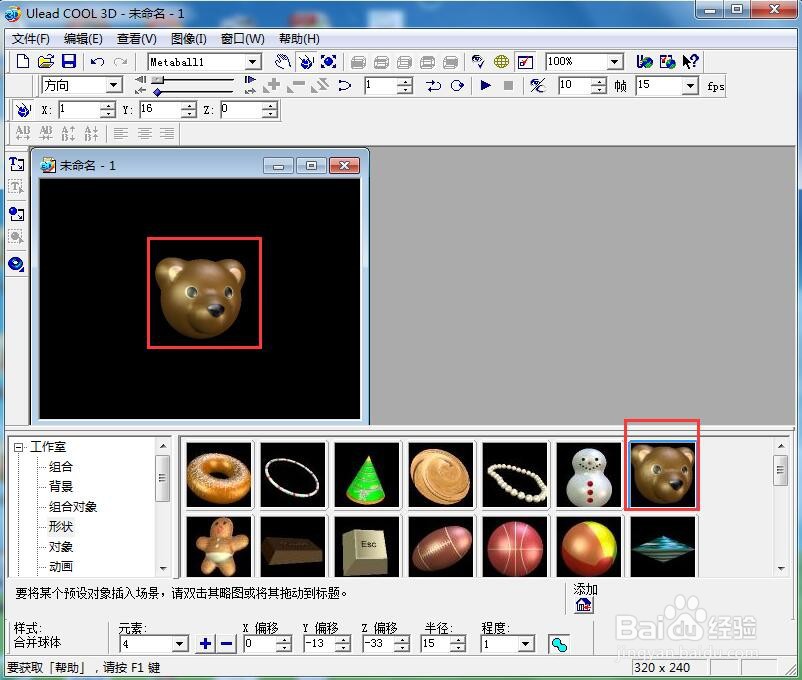The height and width of the screenshot is (680, 802).
Task: Select the Rotate object tool
Action: coord(306,62)
